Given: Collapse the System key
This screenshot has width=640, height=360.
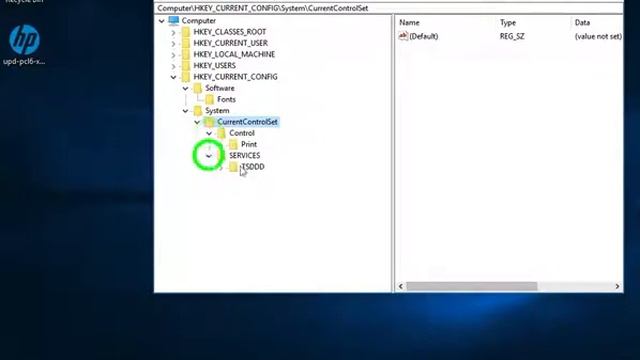Looking at the screenshot, I should coord(185,111).
